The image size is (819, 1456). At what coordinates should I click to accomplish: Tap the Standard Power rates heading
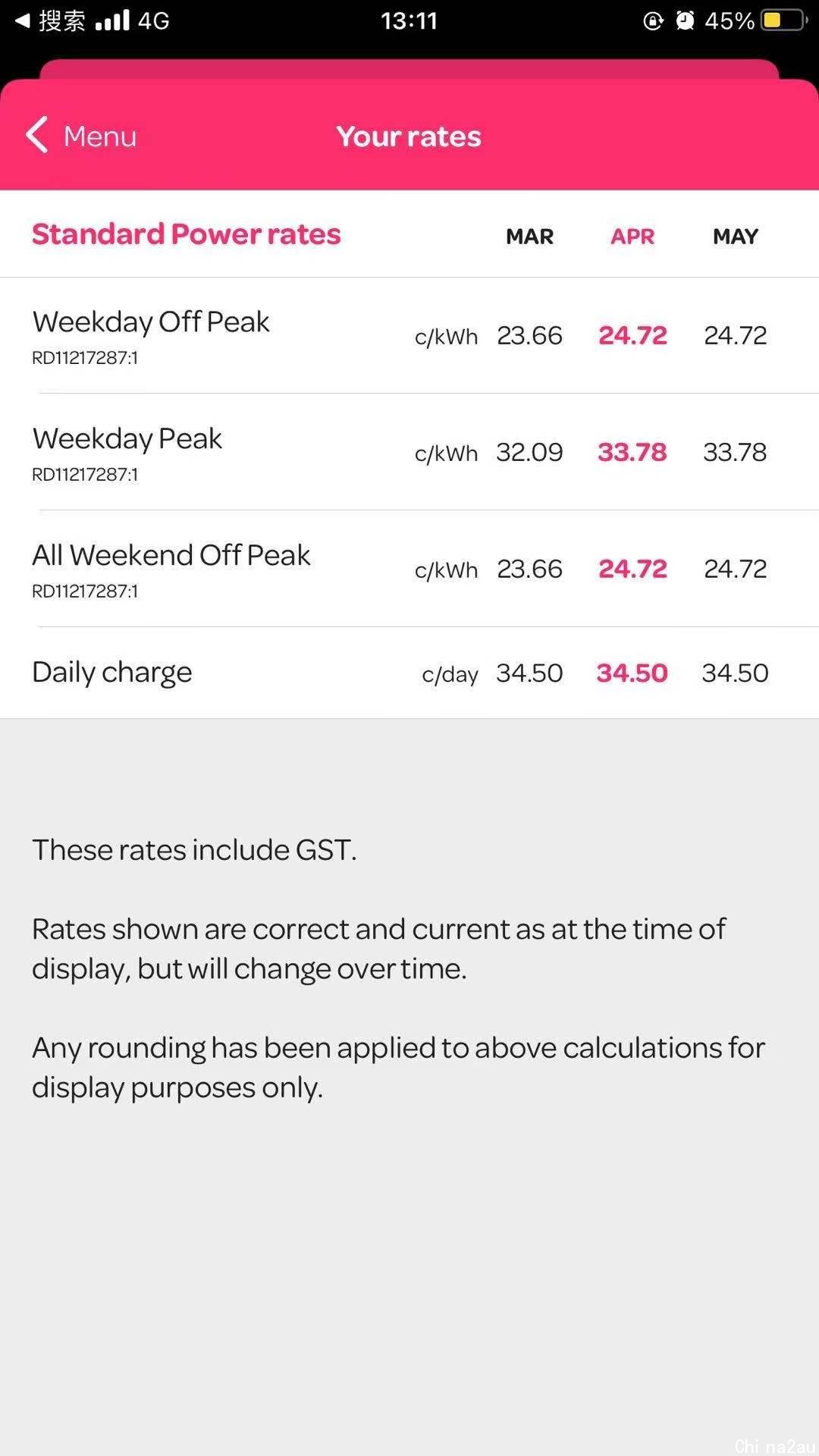point(186,234)
